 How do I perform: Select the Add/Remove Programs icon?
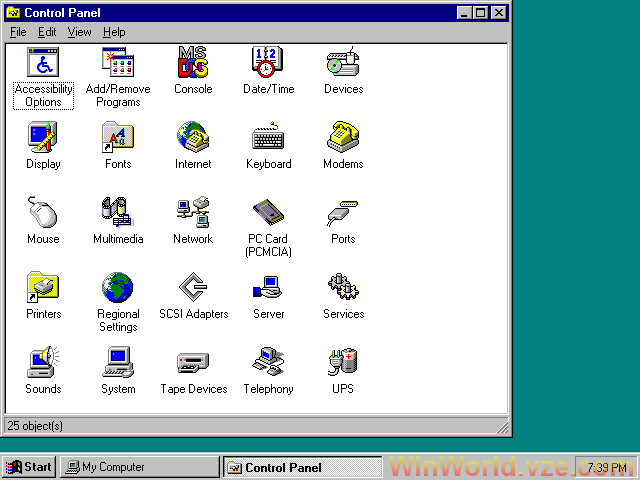pos(118,62)
